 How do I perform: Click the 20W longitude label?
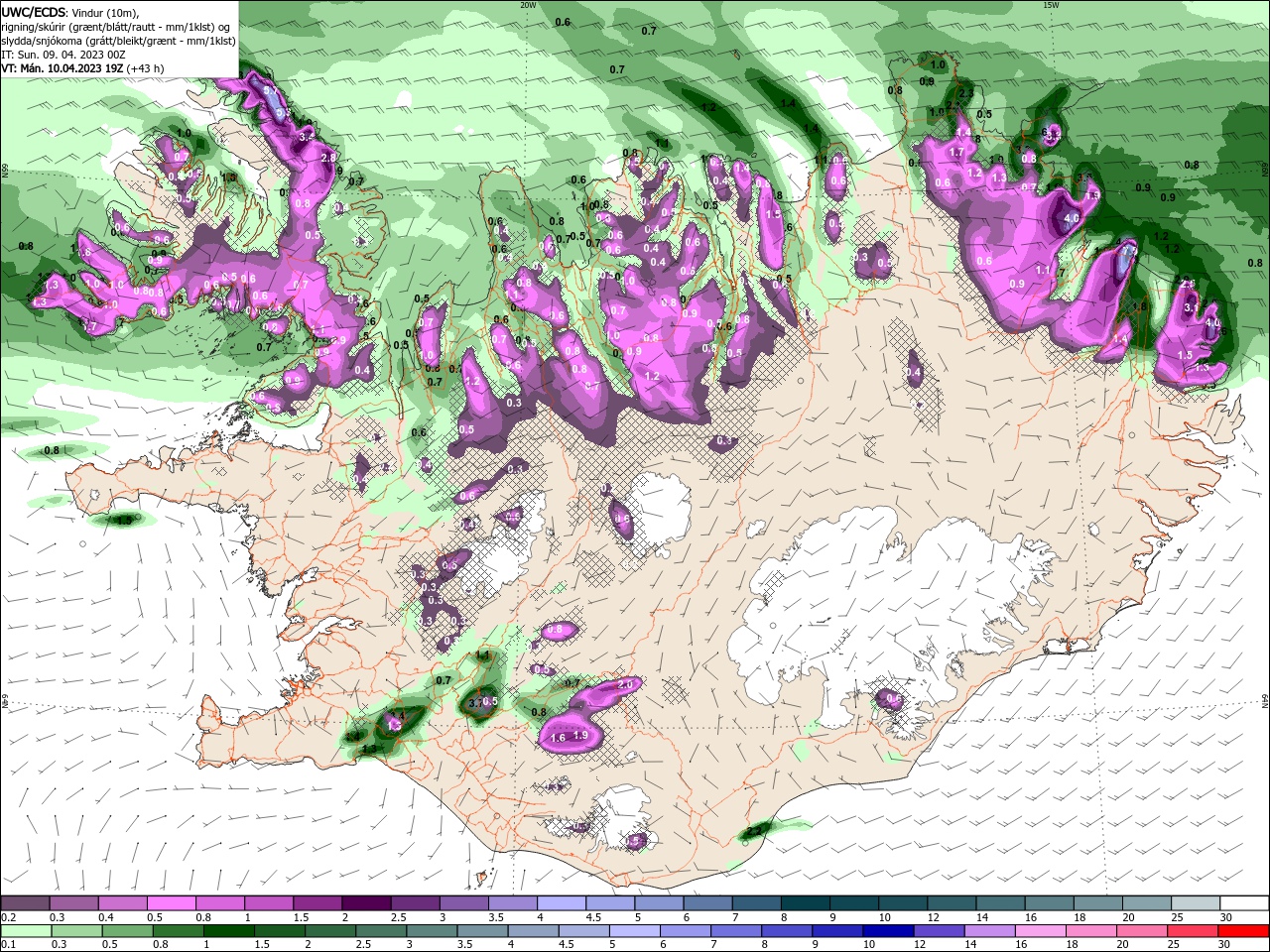[528, 5]
